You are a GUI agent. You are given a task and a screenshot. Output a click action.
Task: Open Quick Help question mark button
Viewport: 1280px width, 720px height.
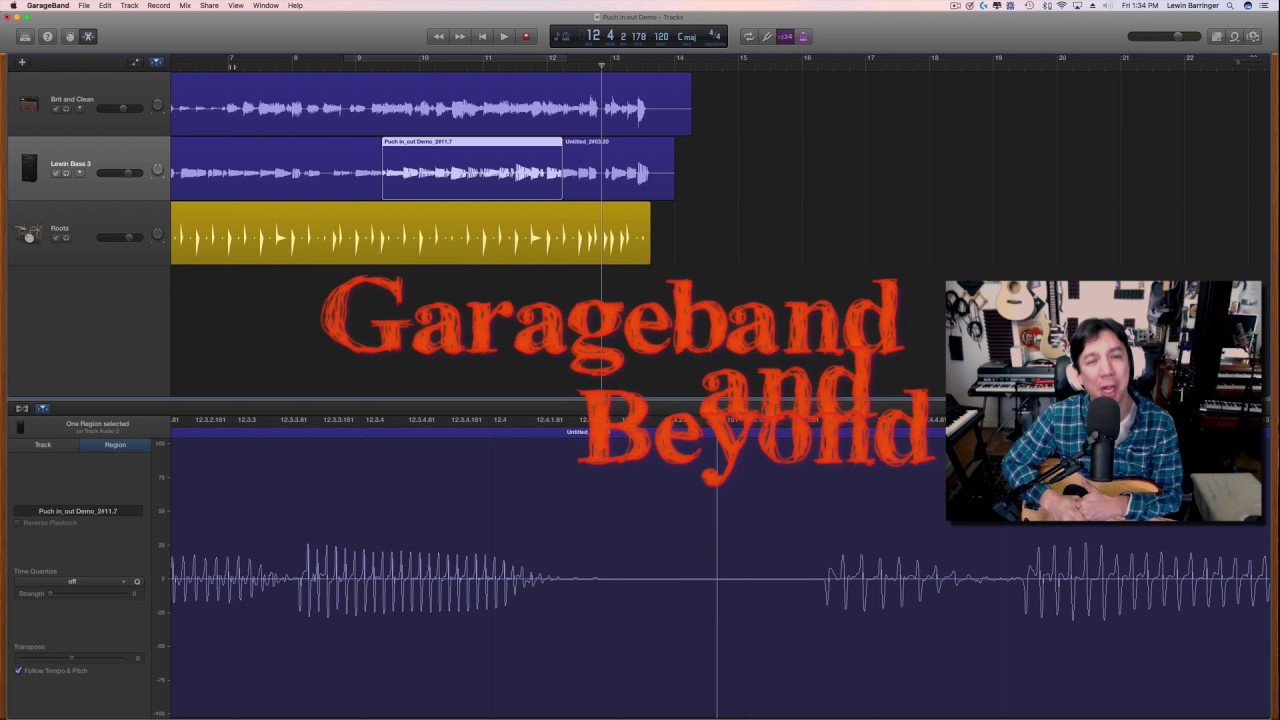point(47,37)
